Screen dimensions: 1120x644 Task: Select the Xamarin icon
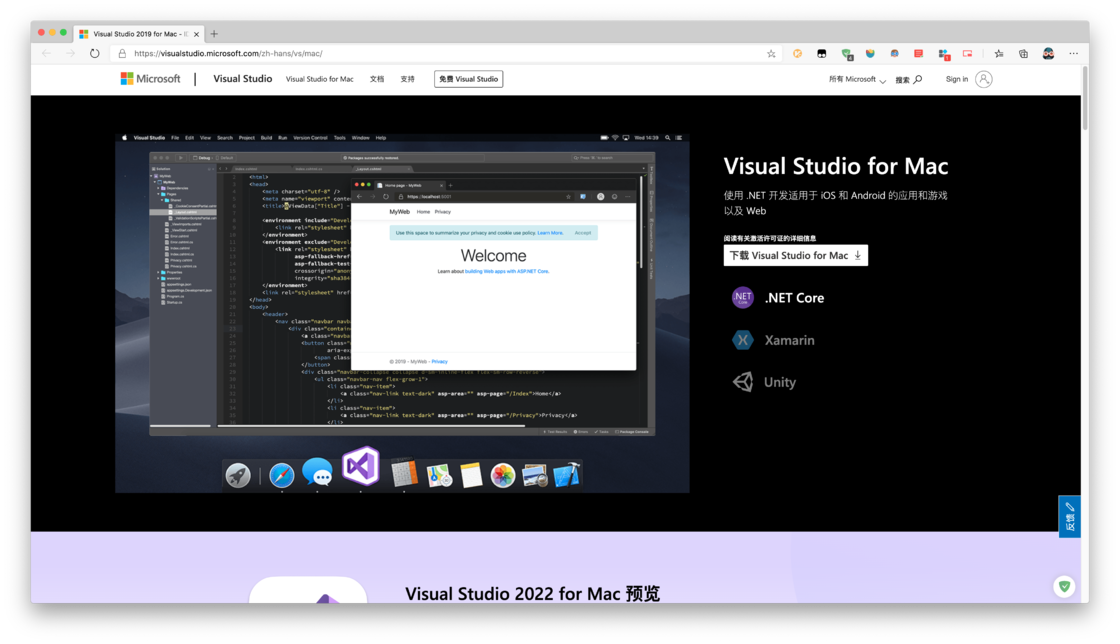743,340
